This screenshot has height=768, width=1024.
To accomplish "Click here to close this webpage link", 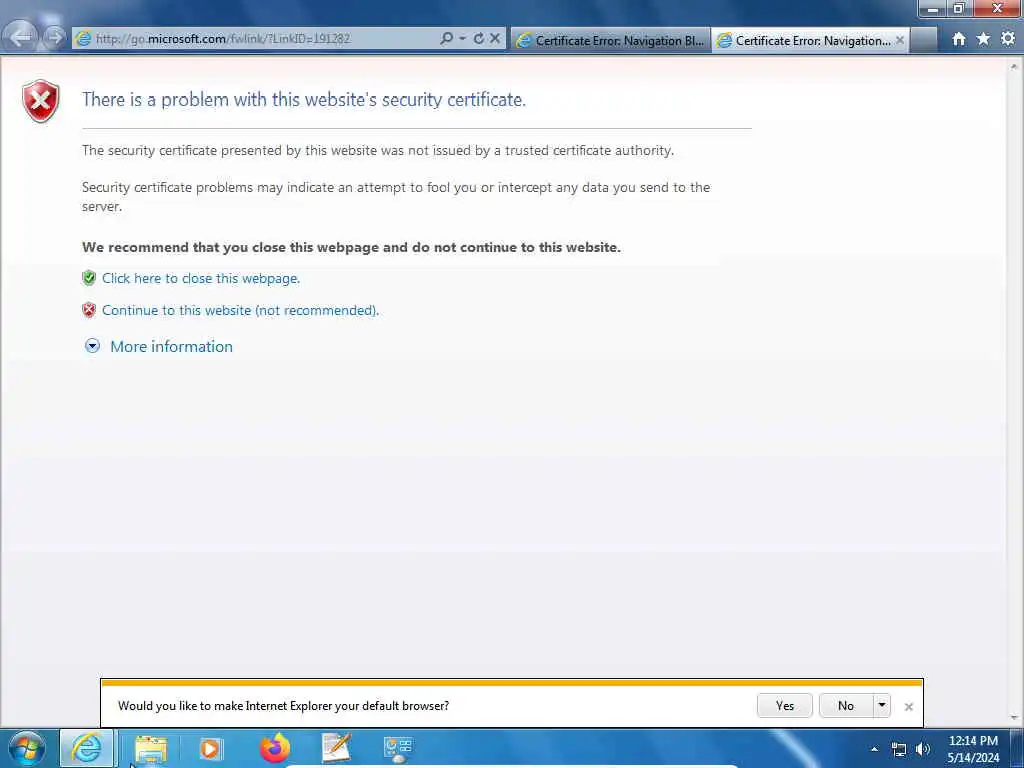I will pyautogui.click(x=200, y=278).
